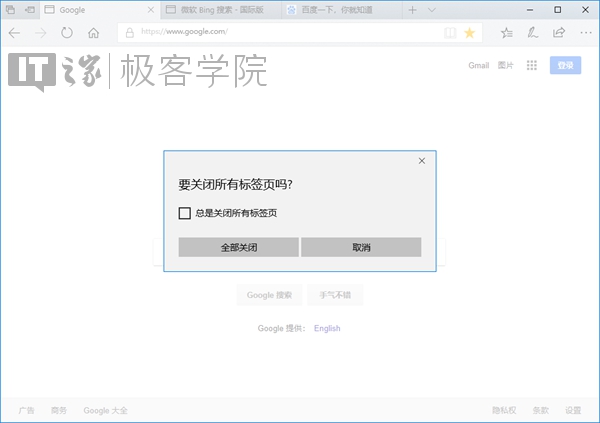This screenshot has height=423, width=600.
Task: Click the 全部关闭 button
Action: coord(238,247)
